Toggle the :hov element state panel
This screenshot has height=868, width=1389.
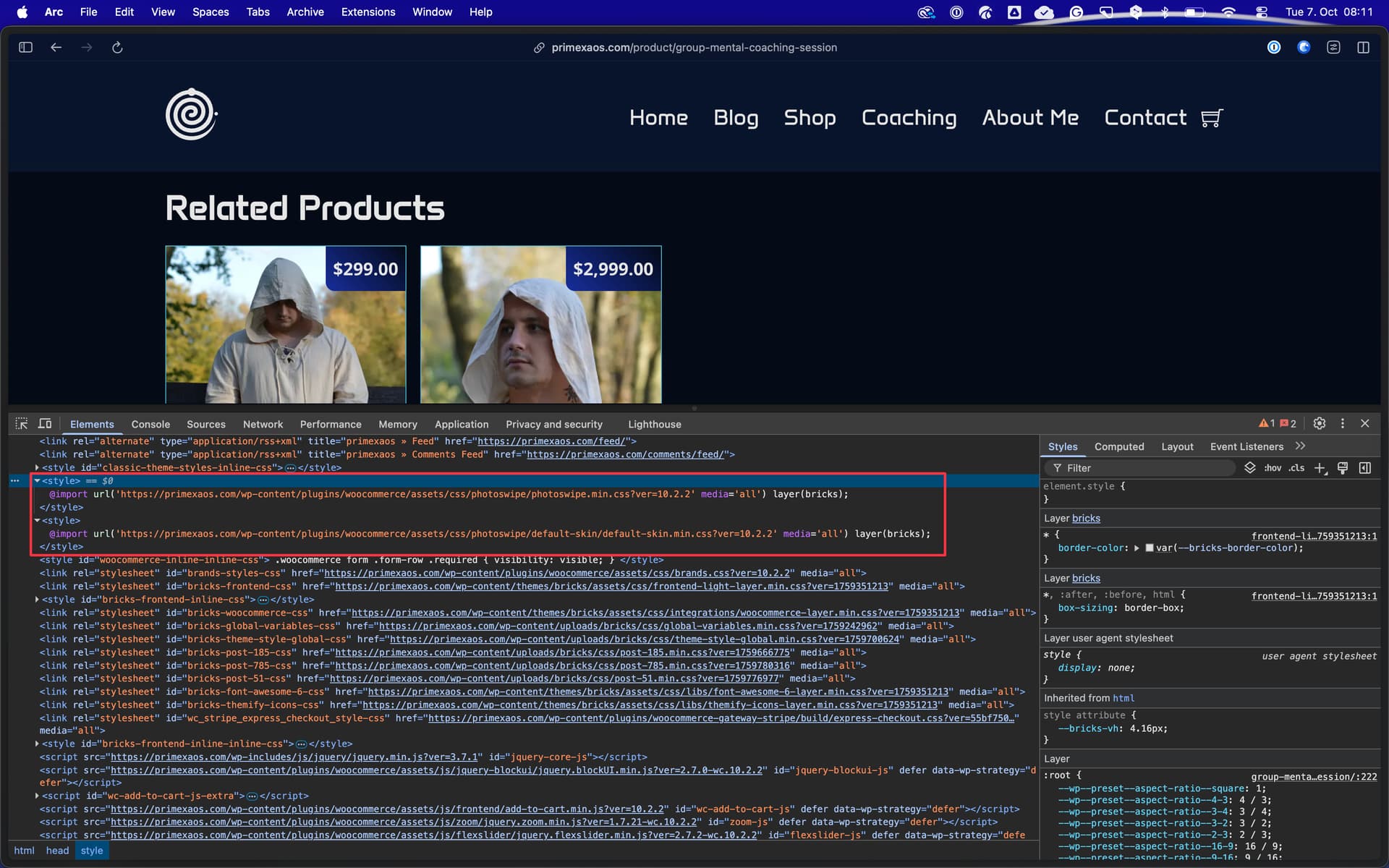pos(1273,468)
